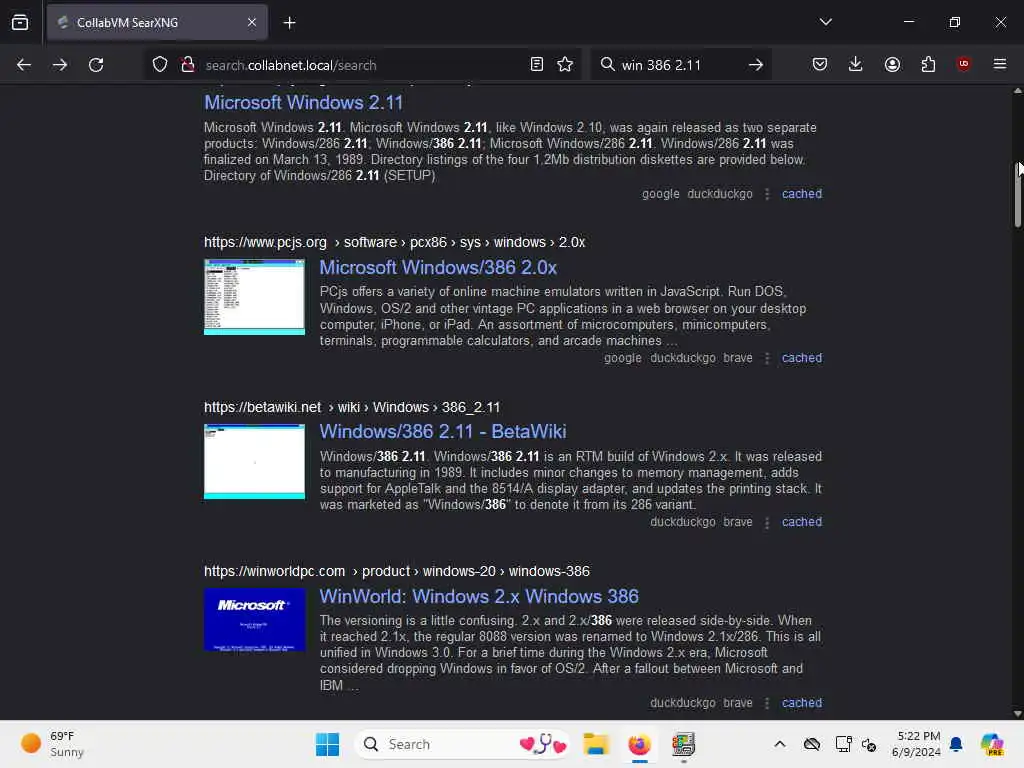Open cached link for pcjs.org result
Image resolution: width=1024 pixels, height=768 pixels.
(802, 358)
